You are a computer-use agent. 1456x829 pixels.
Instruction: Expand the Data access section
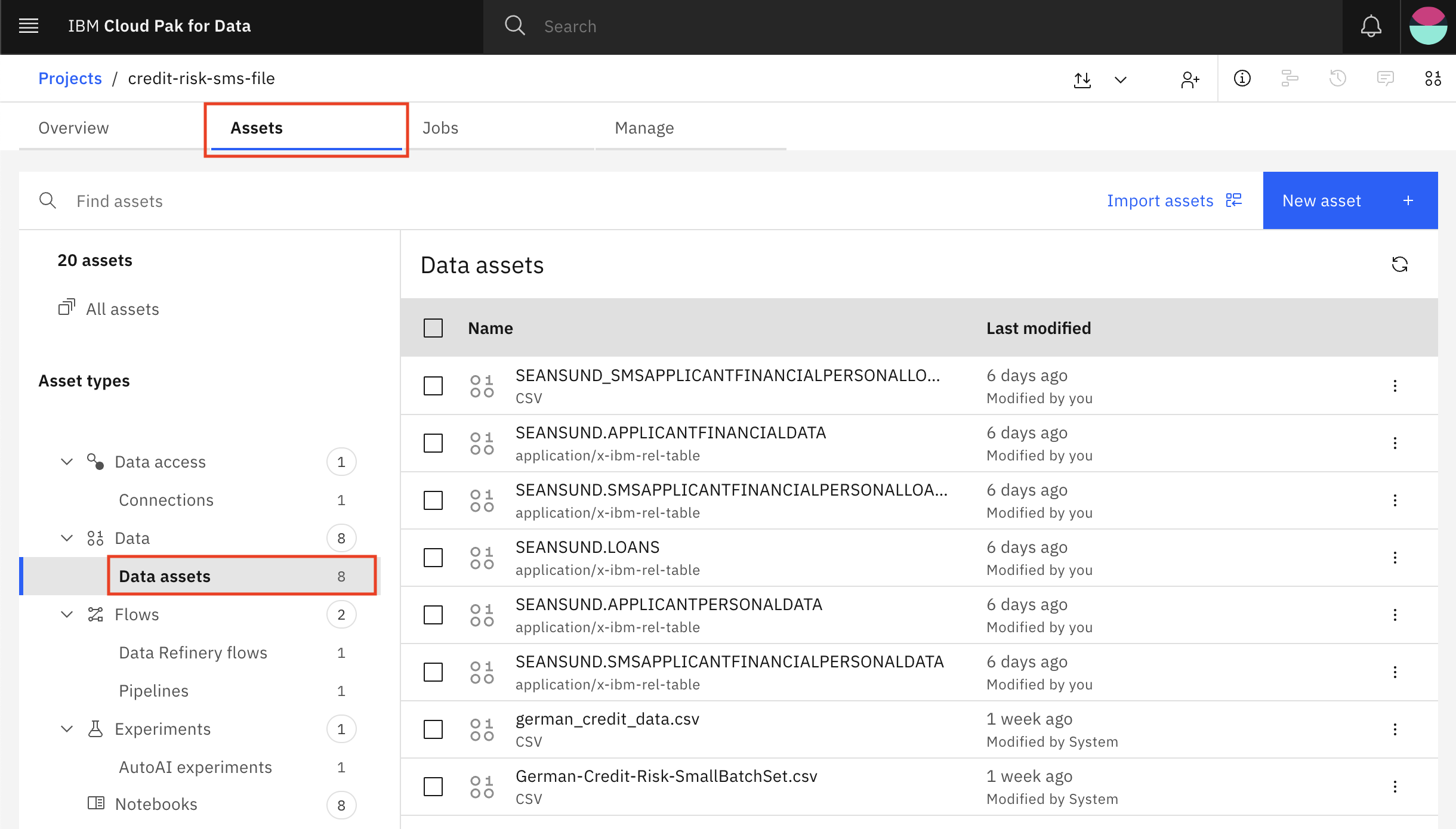67,461
